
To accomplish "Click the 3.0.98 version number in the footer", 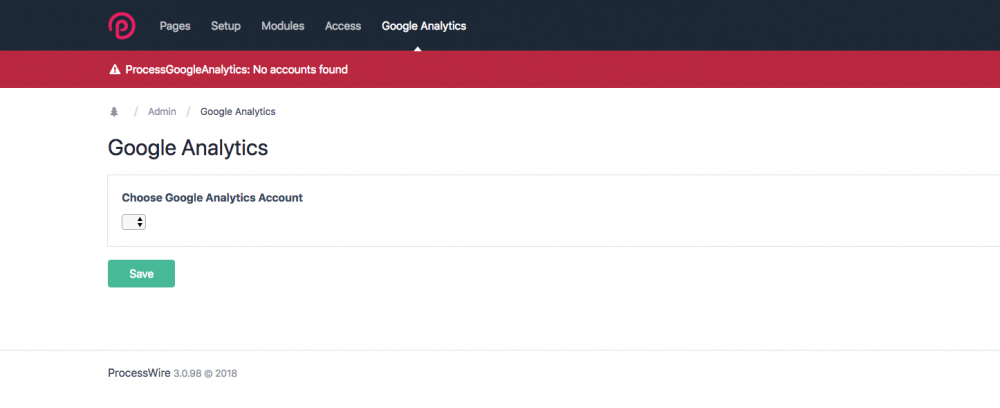I will tap(190, 374).
